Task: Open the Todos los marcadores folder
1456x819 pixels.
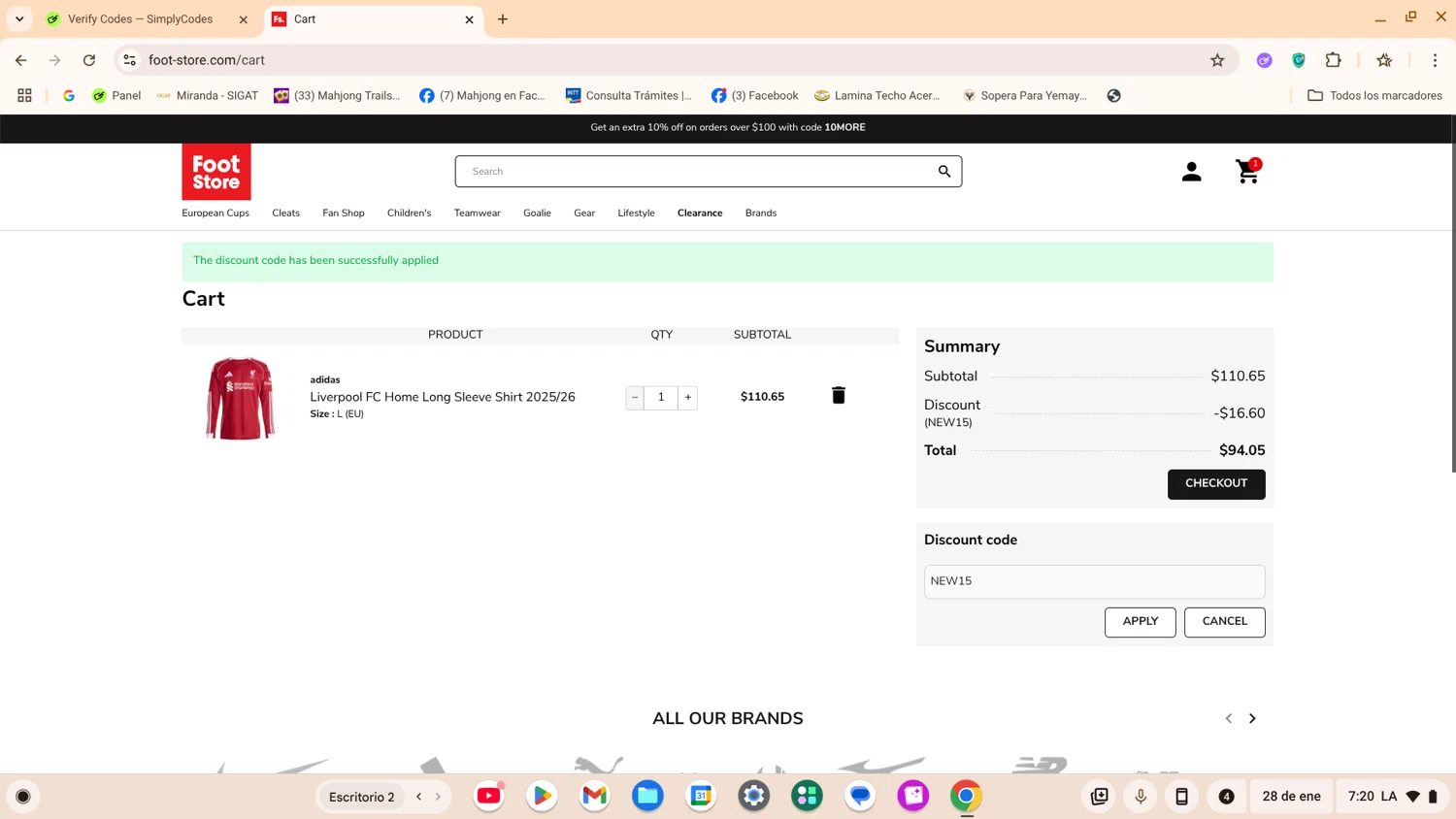Action: tap(1374, 95)
